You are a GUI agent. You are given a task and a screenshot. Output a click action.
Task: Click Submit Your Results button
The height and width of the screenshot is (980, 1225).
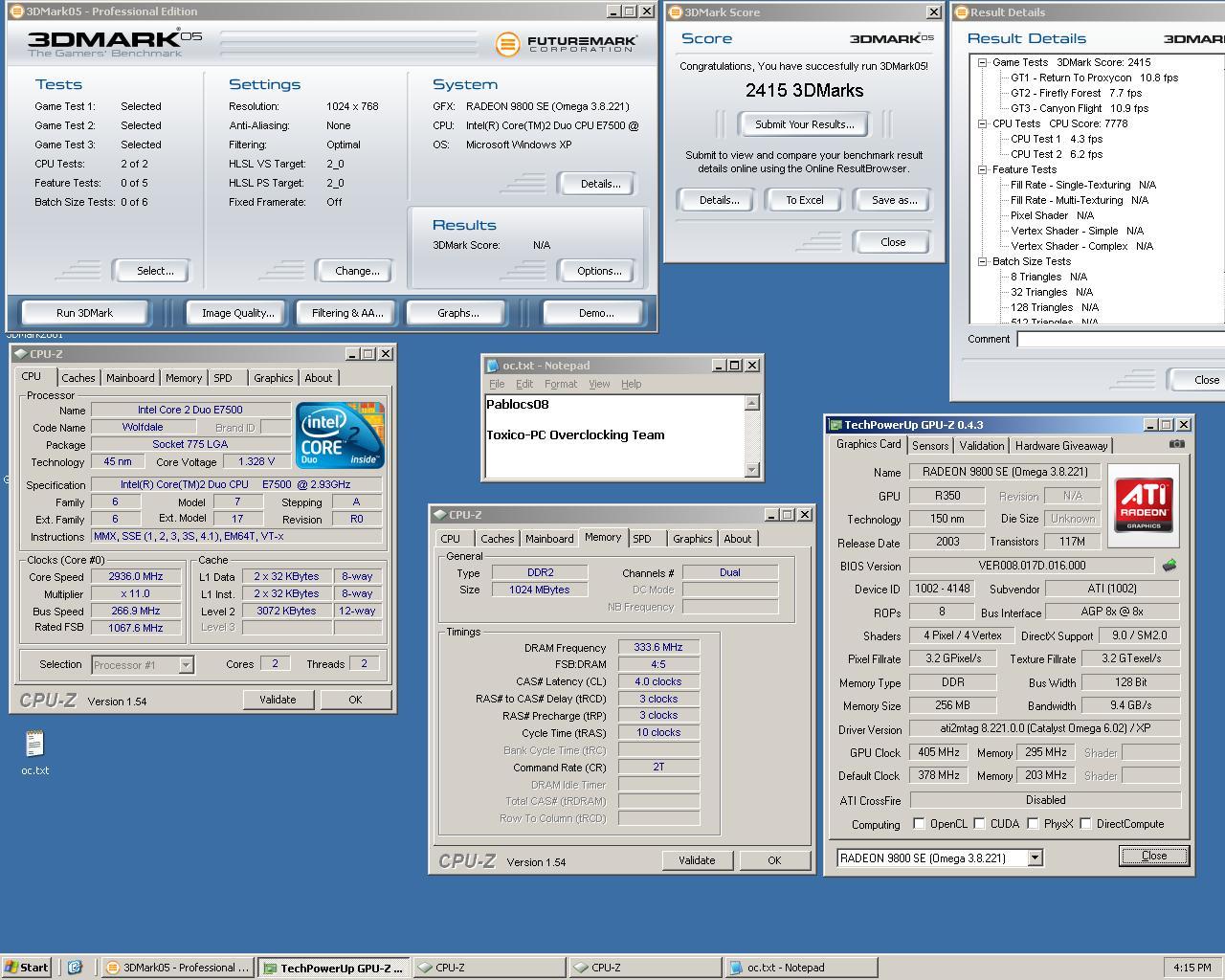point(805,124)
